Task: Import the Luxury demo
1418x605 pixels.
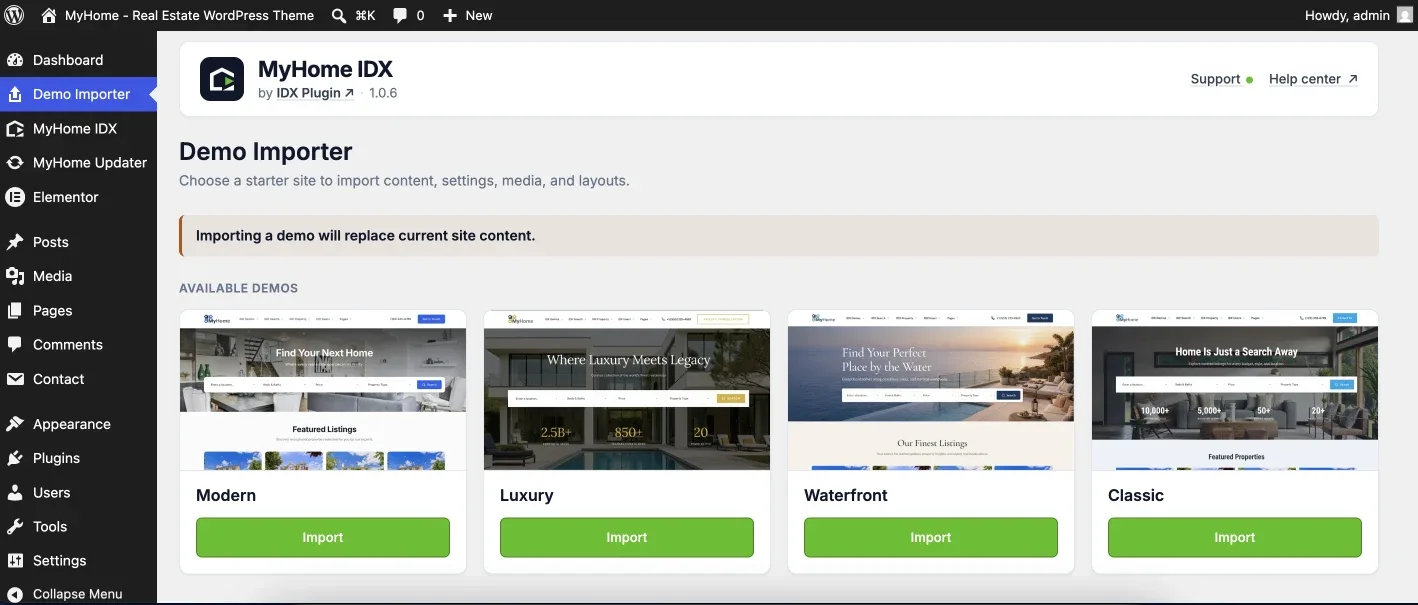Action: coord(627,537)
